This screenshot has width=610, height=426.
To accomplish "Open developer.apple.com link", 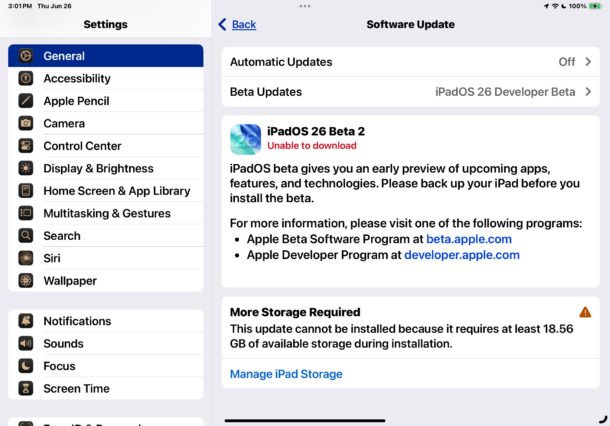I will click(x=462, y=255).
